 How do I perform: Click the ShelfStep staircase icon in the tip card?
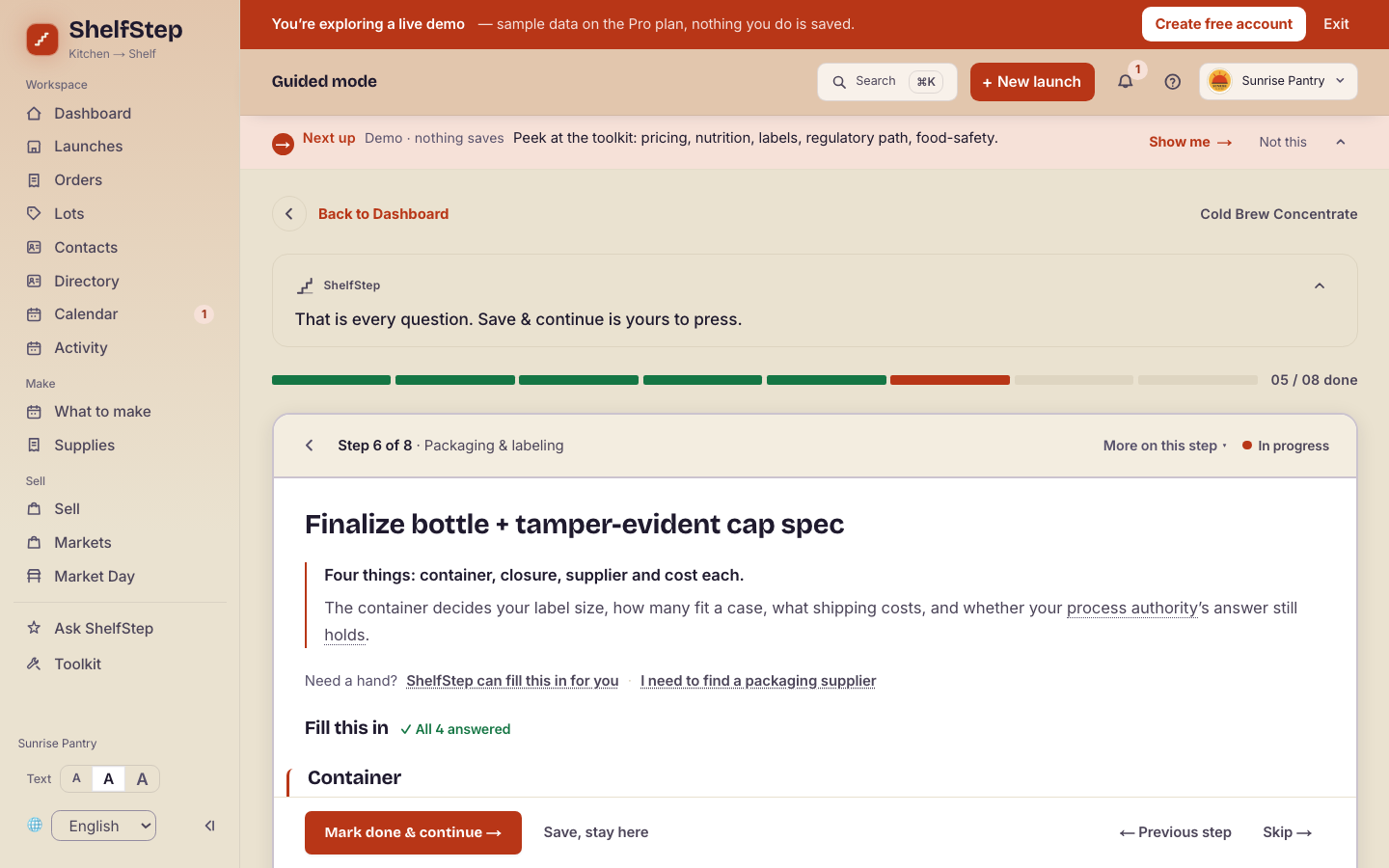(x=305, y=285)
